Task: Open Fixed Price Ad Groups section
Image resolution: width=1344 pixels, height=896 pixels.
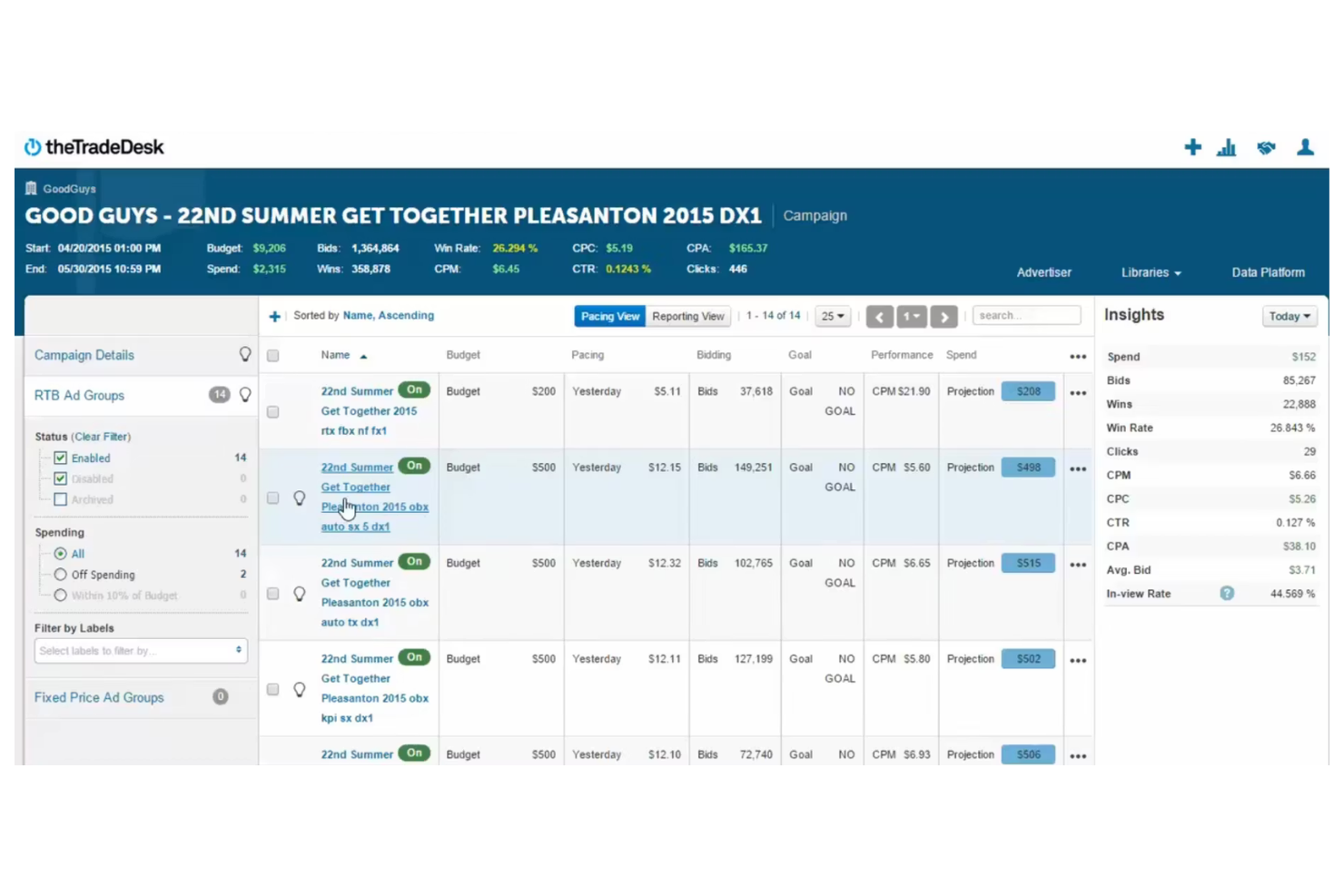Action: [x=99, y=696]
